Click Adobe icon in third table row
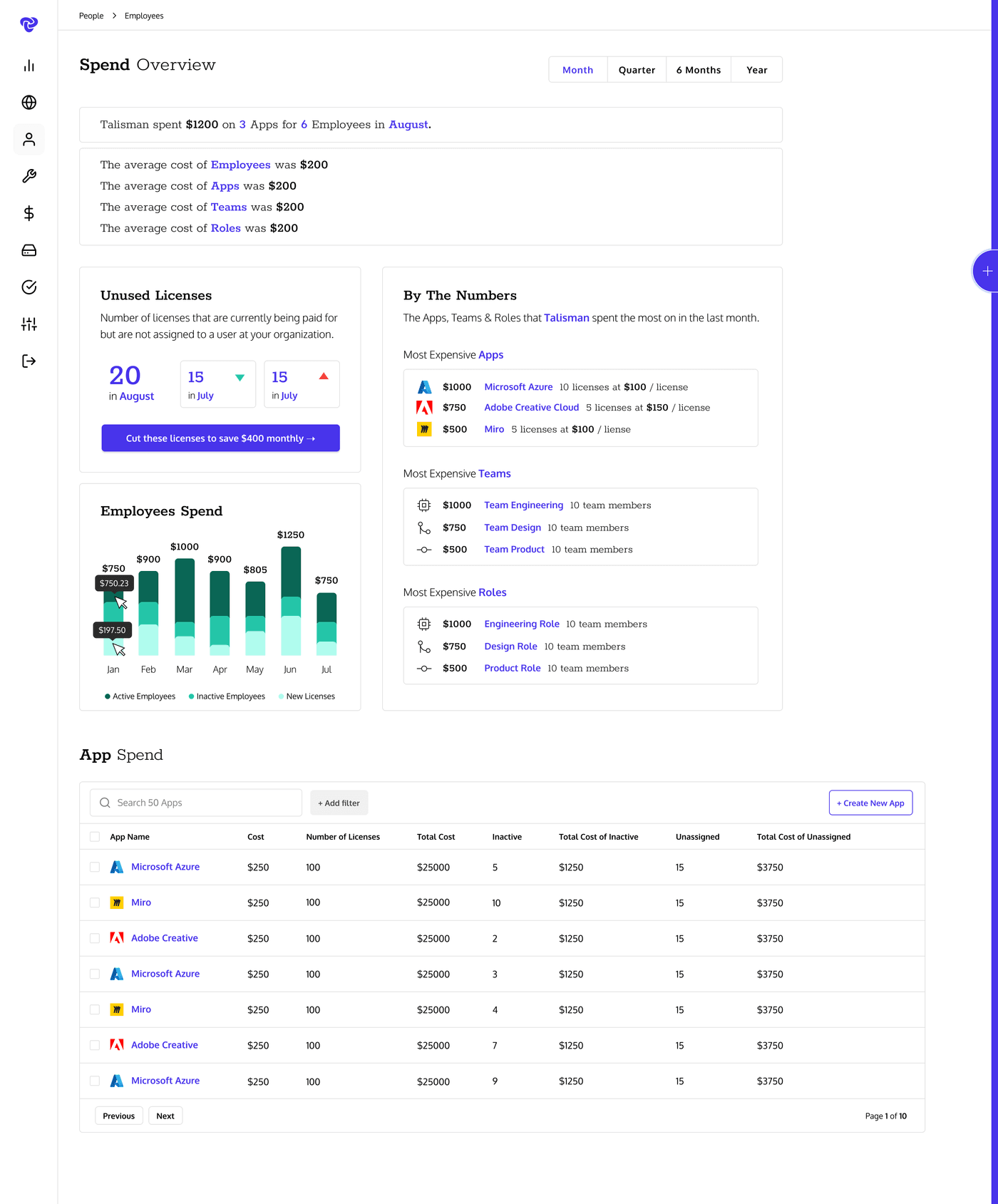 pos(117,938)
